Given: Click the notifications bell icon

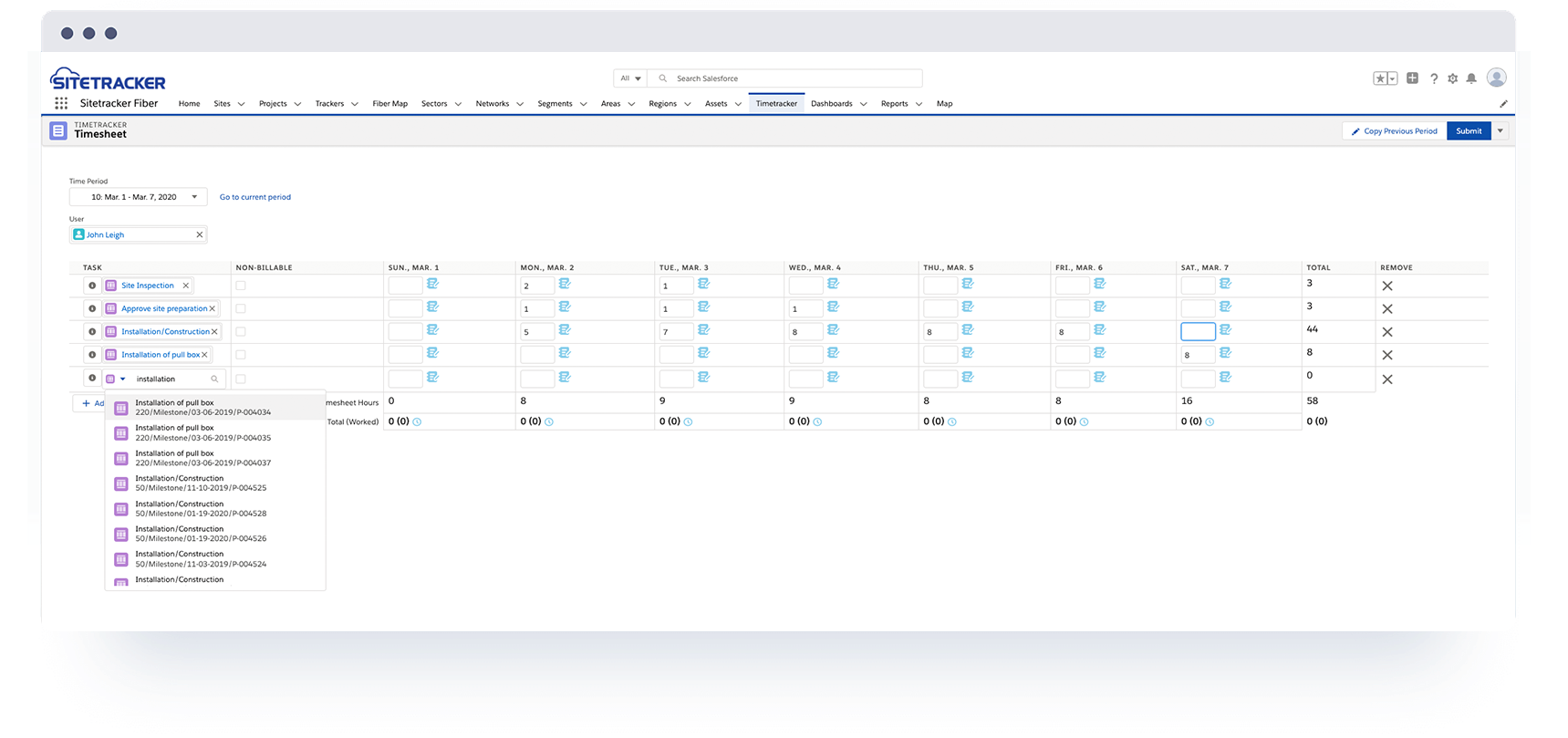Looking at the screenshot, I should click(x=1471, y=79).
